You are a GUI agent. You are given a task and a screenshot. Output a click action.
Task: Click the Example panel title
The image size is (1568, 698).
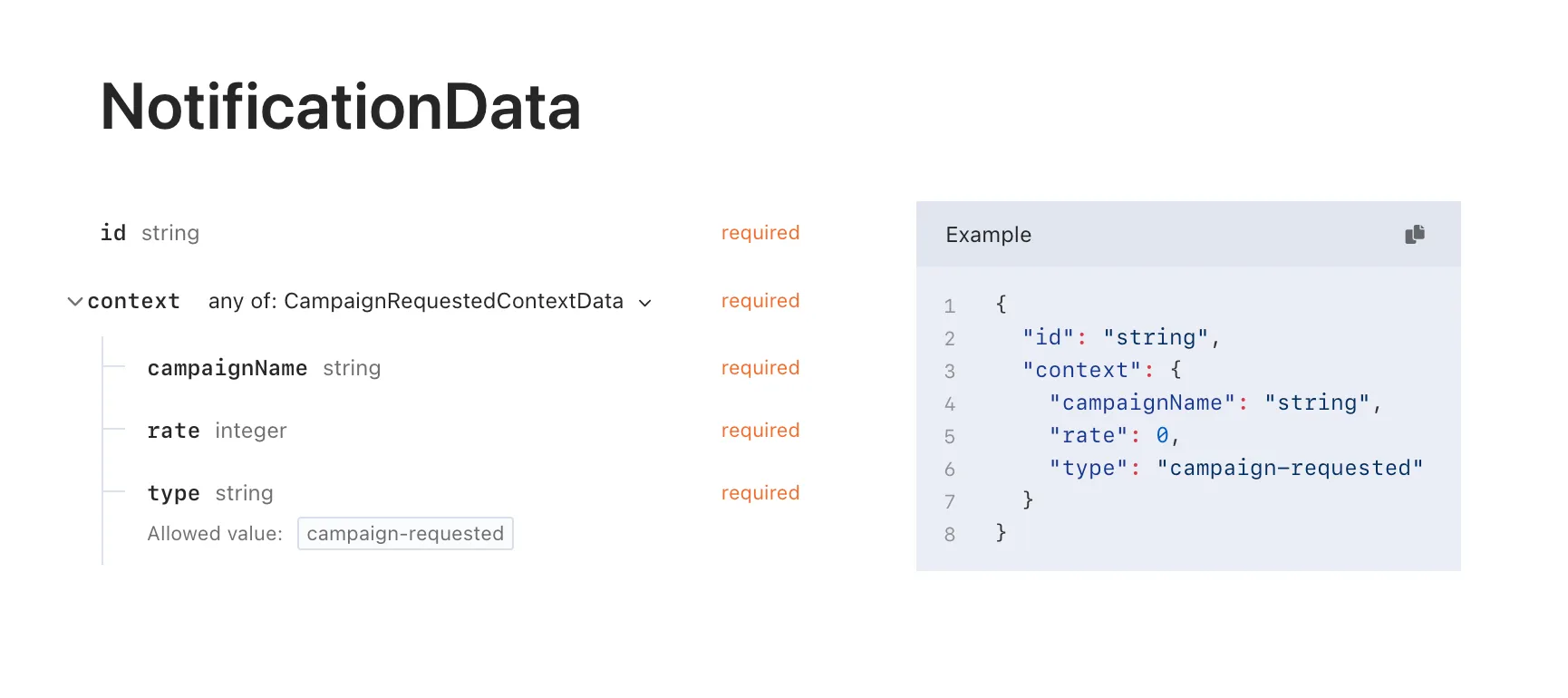coord(988,234)
